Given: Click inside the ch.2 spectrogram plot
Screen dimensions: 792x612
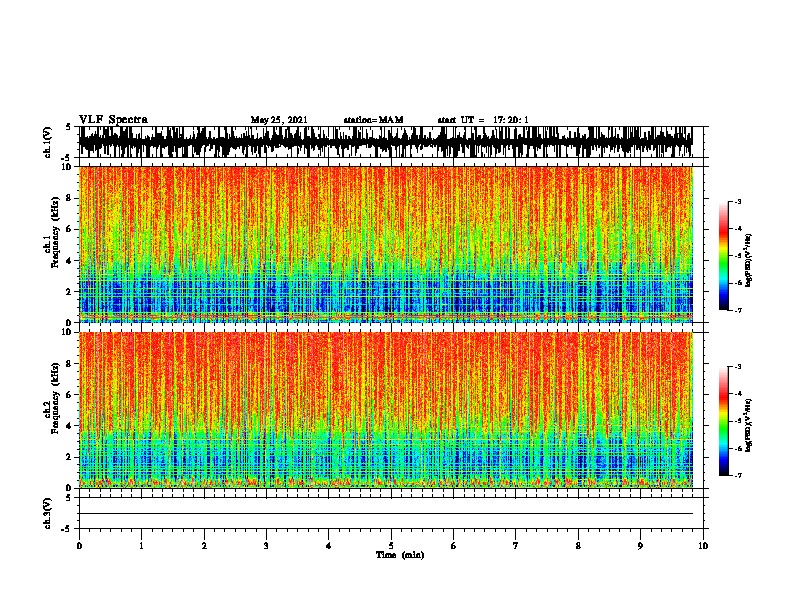Looking at the screenshot, I should (x=386, y=410).
